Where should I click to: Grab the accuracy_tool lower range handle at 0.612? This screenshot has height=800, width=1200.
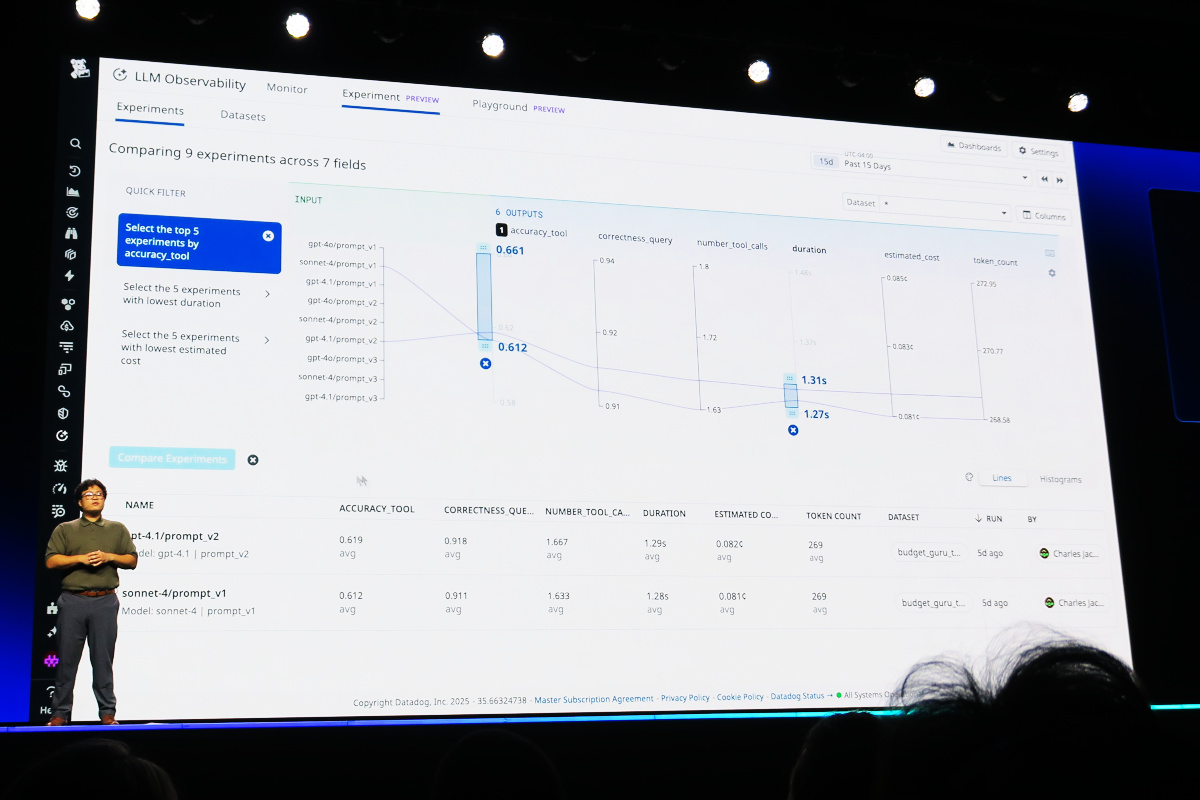coord(484,345)
